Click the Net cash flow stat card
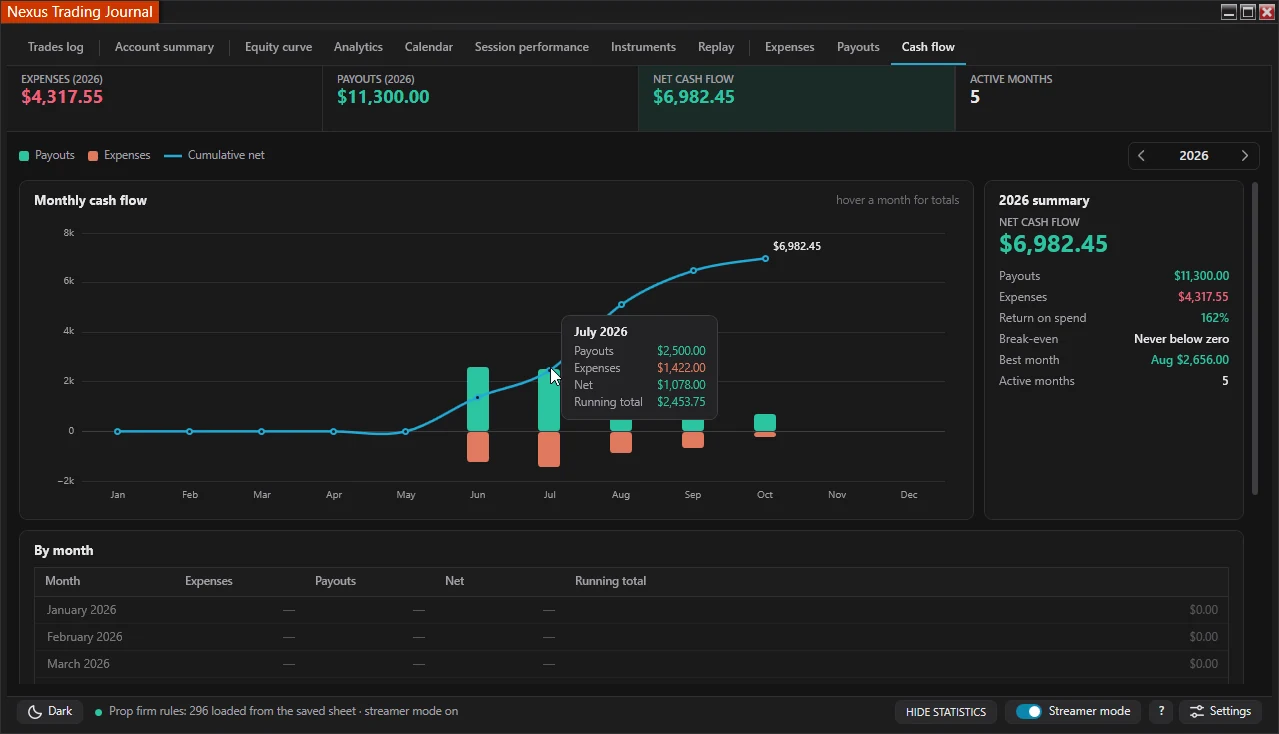This screenshot has width=1279, height=734. click(x=797, y=99)
